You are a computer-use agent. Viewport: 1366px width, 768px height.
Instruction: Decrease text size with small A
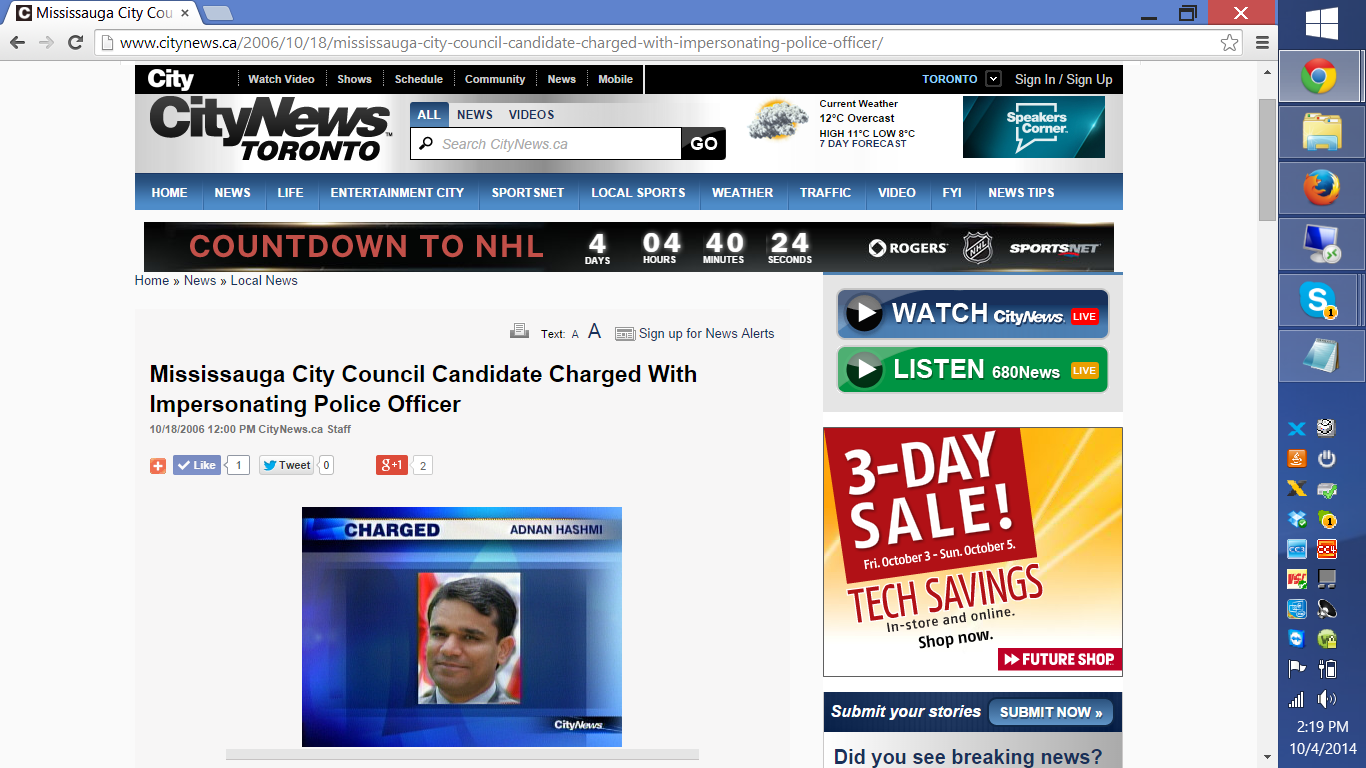click(x=575, y=334)
